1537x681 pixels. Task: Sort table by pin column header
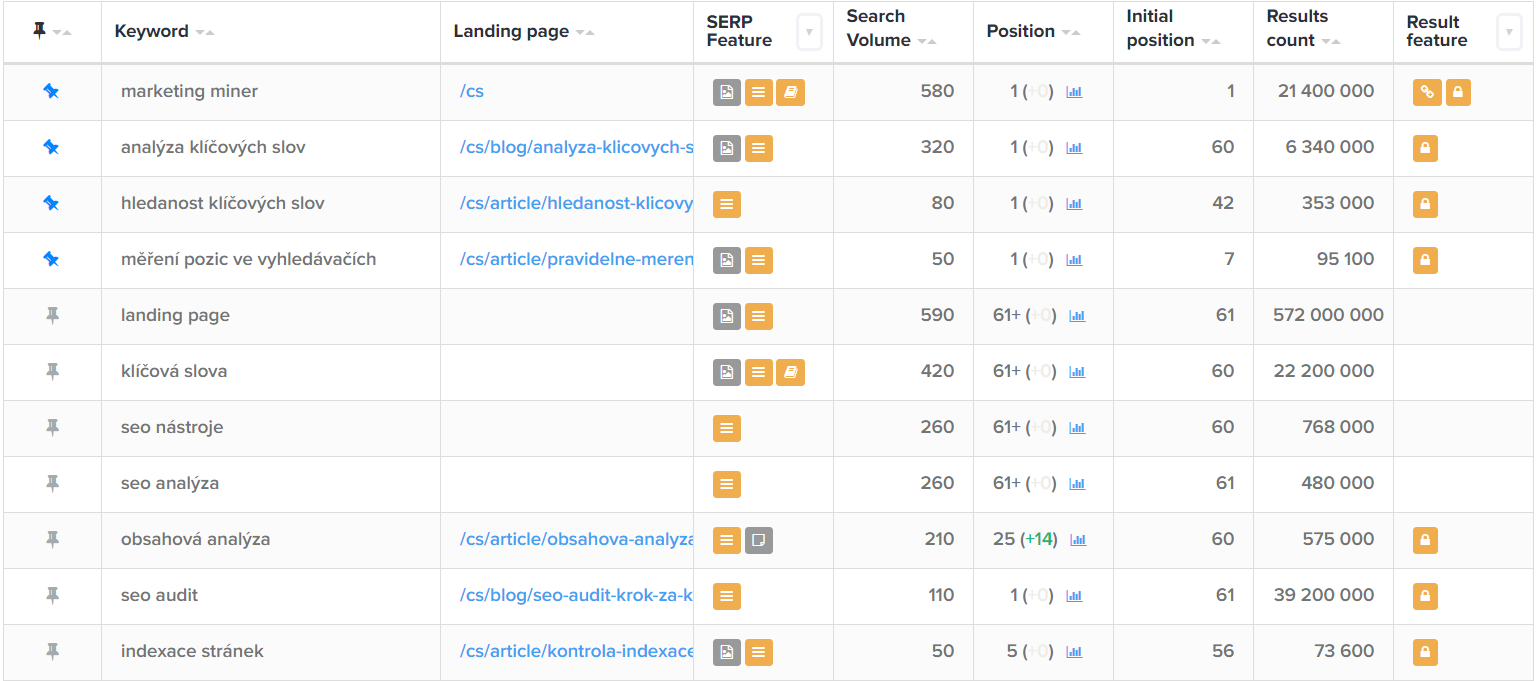(50, 32)
